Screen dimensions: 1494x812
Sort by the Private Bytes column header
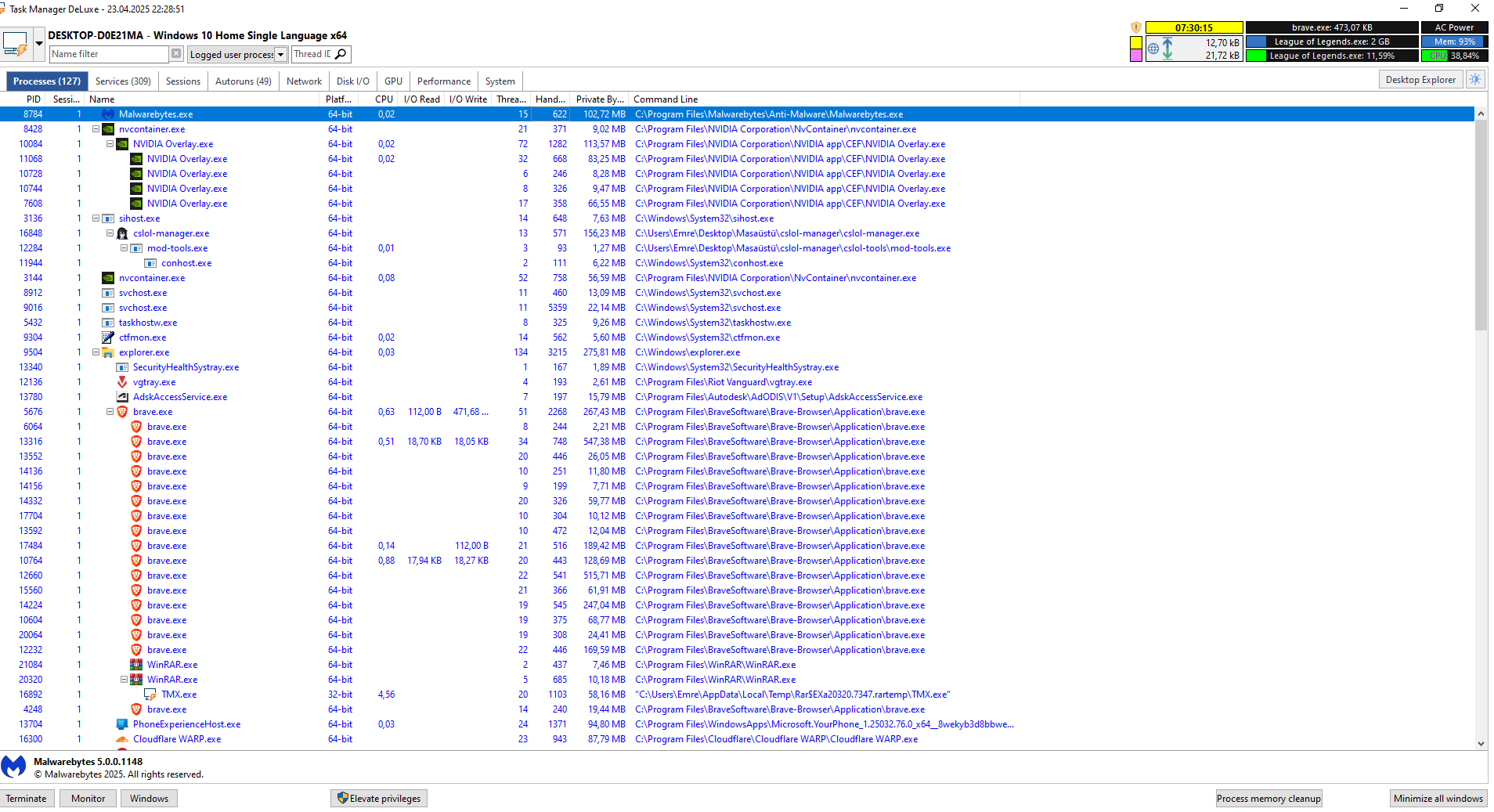600,99
